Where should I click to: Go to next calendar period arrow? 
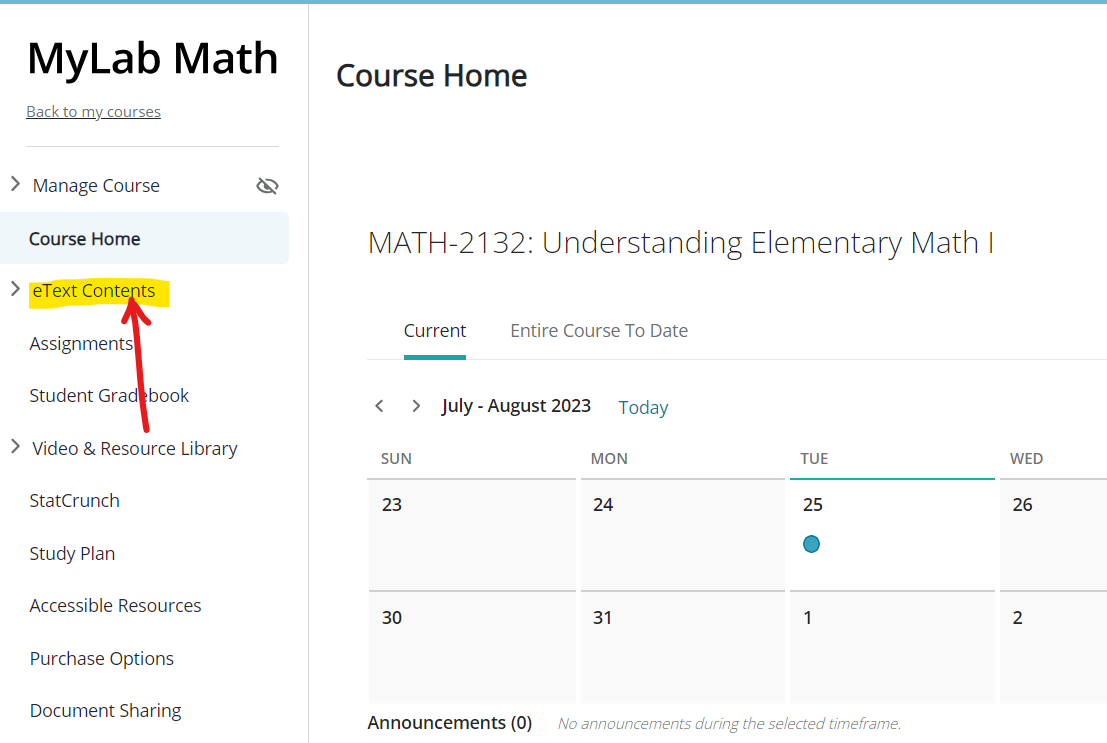416,406
